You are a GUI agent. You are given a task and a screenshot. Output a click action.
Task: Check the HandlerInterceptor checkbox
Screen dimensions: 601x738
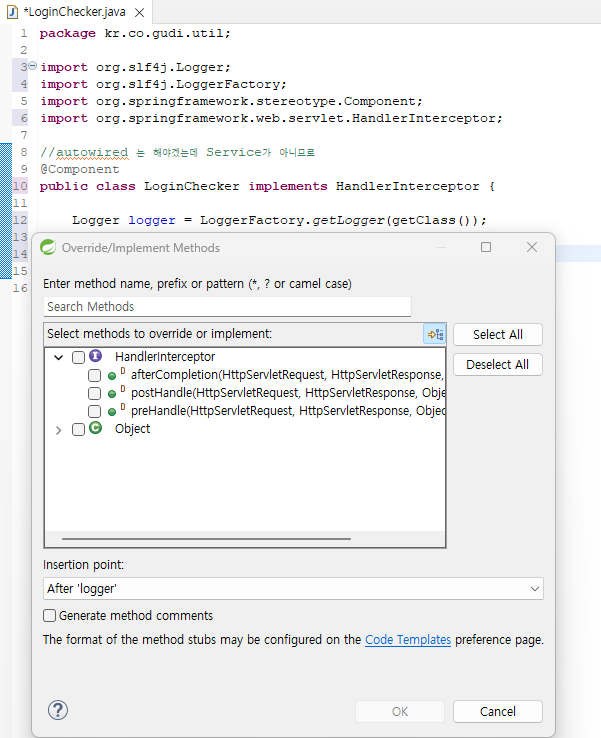tap(79, 357)
